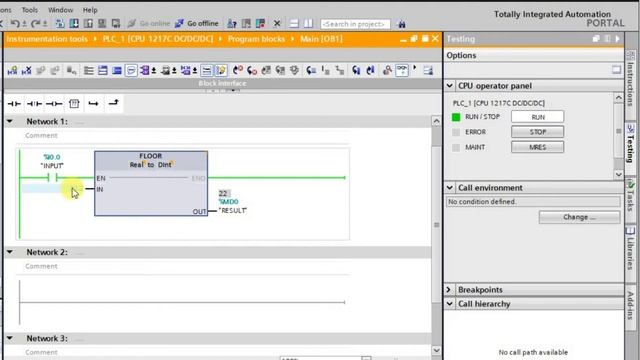Open the Help menu

(90, 10)
